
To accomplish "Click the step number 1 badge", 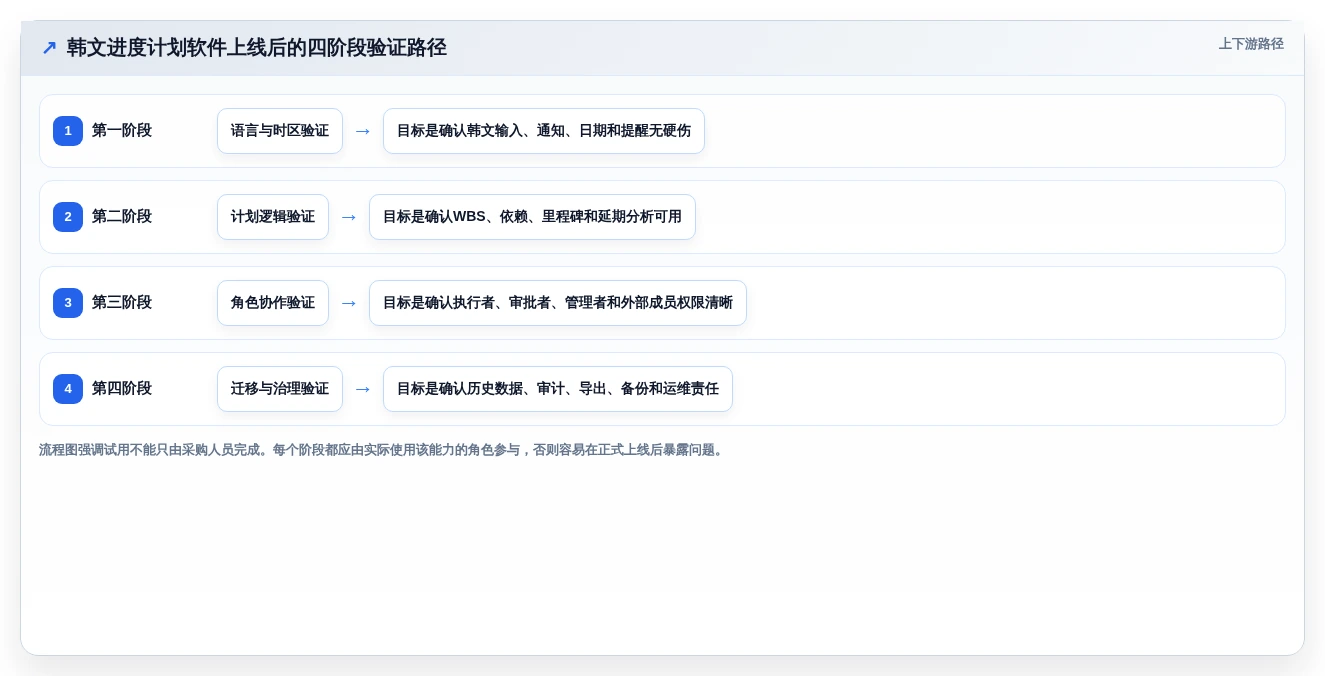I will coord(68,131).
